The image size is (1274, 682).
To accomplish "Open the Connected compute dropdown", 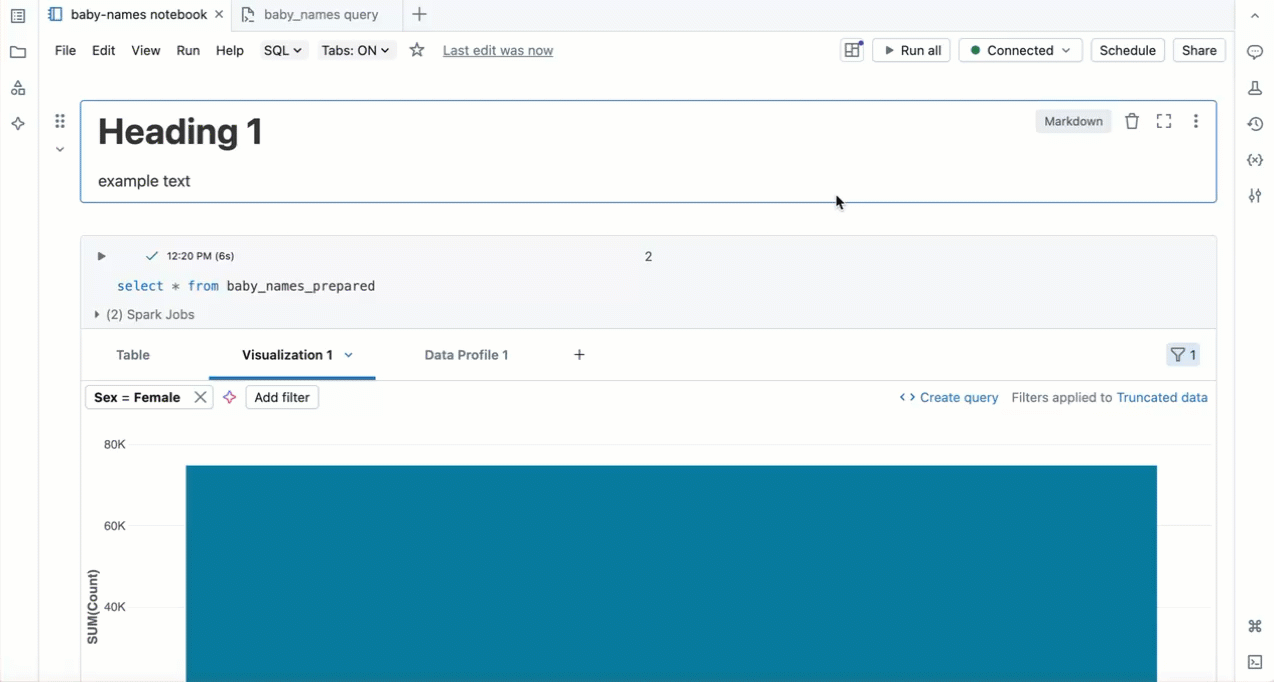I will [1019, 50].
